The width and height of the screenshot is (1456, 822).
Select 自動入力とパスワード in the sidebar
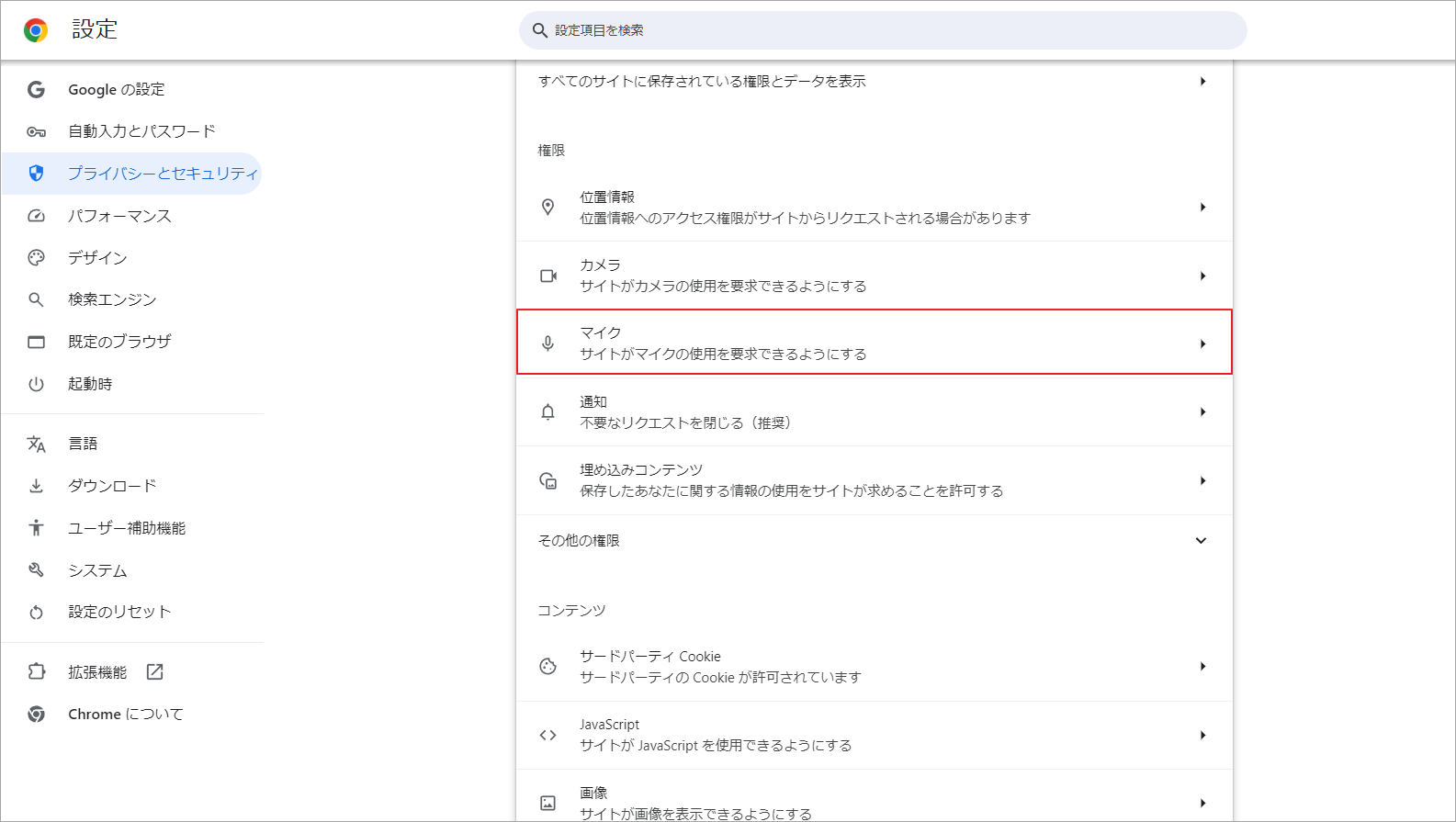pyautogui.click(x=141, y=131)
